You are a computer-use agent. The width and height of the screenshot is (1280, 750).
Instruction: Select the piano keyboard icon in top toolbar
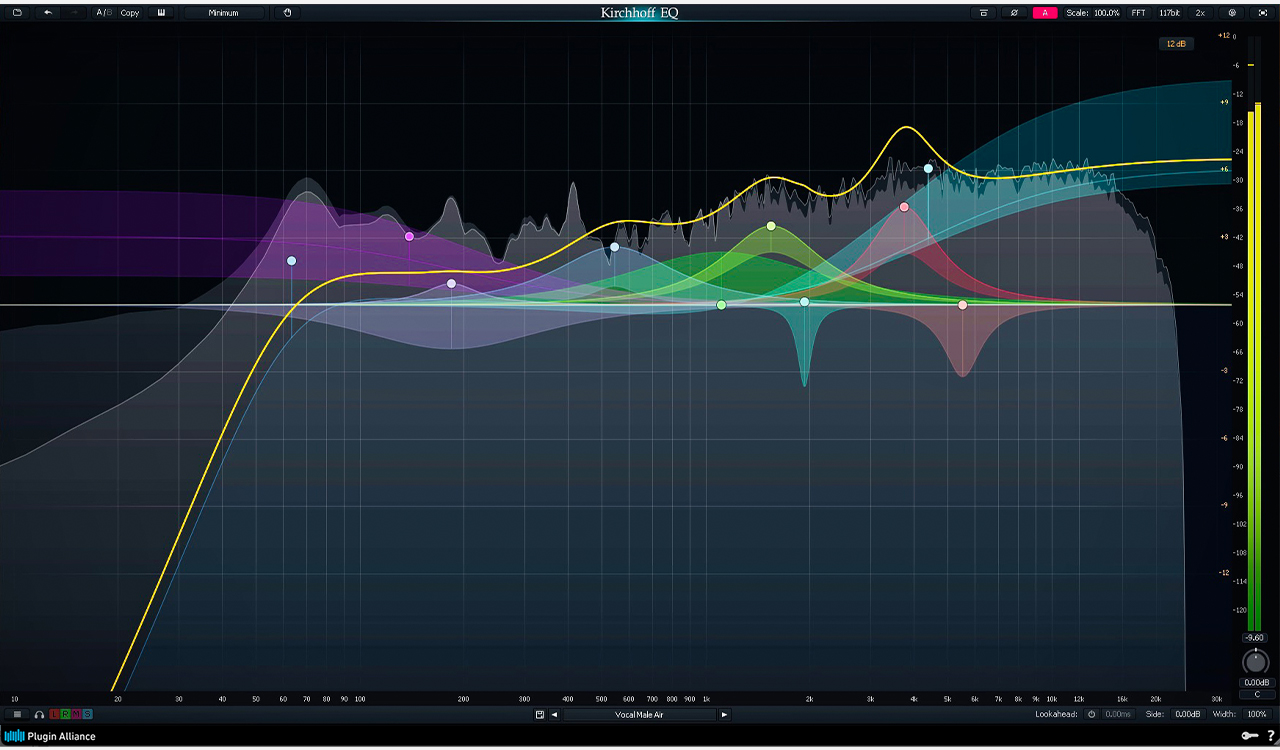click(161, 13)
